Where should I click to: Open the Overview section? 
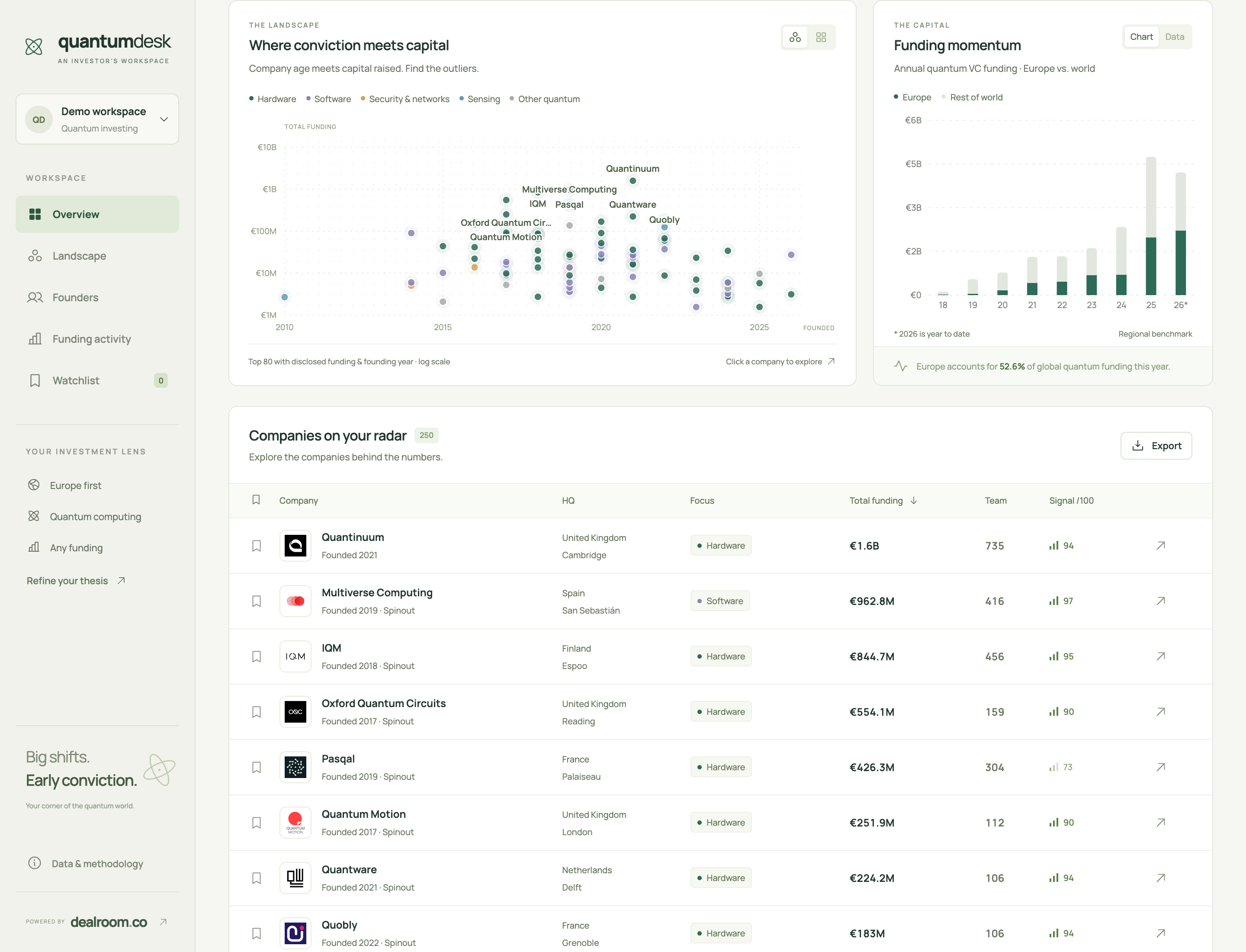coord(97,214)
